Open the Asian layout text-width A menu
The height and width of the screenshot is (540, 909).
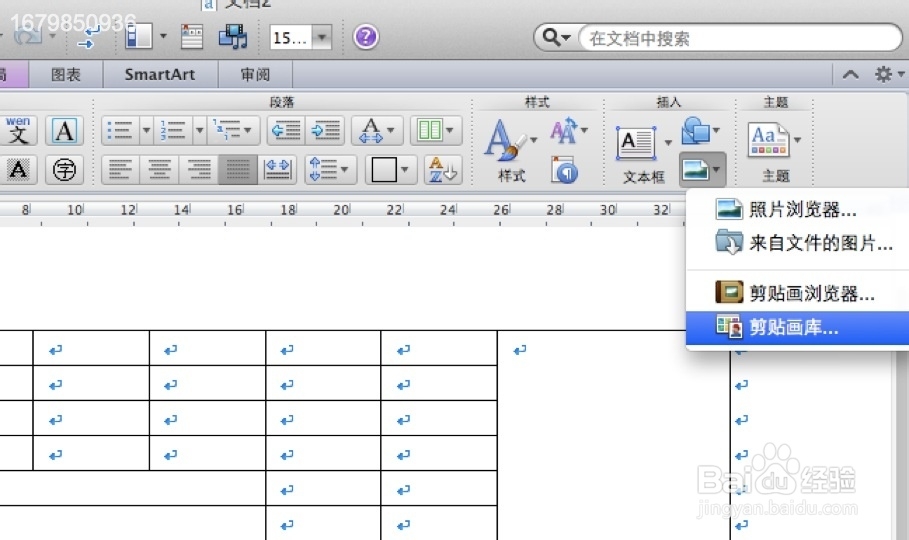click(x=377, y=131)
